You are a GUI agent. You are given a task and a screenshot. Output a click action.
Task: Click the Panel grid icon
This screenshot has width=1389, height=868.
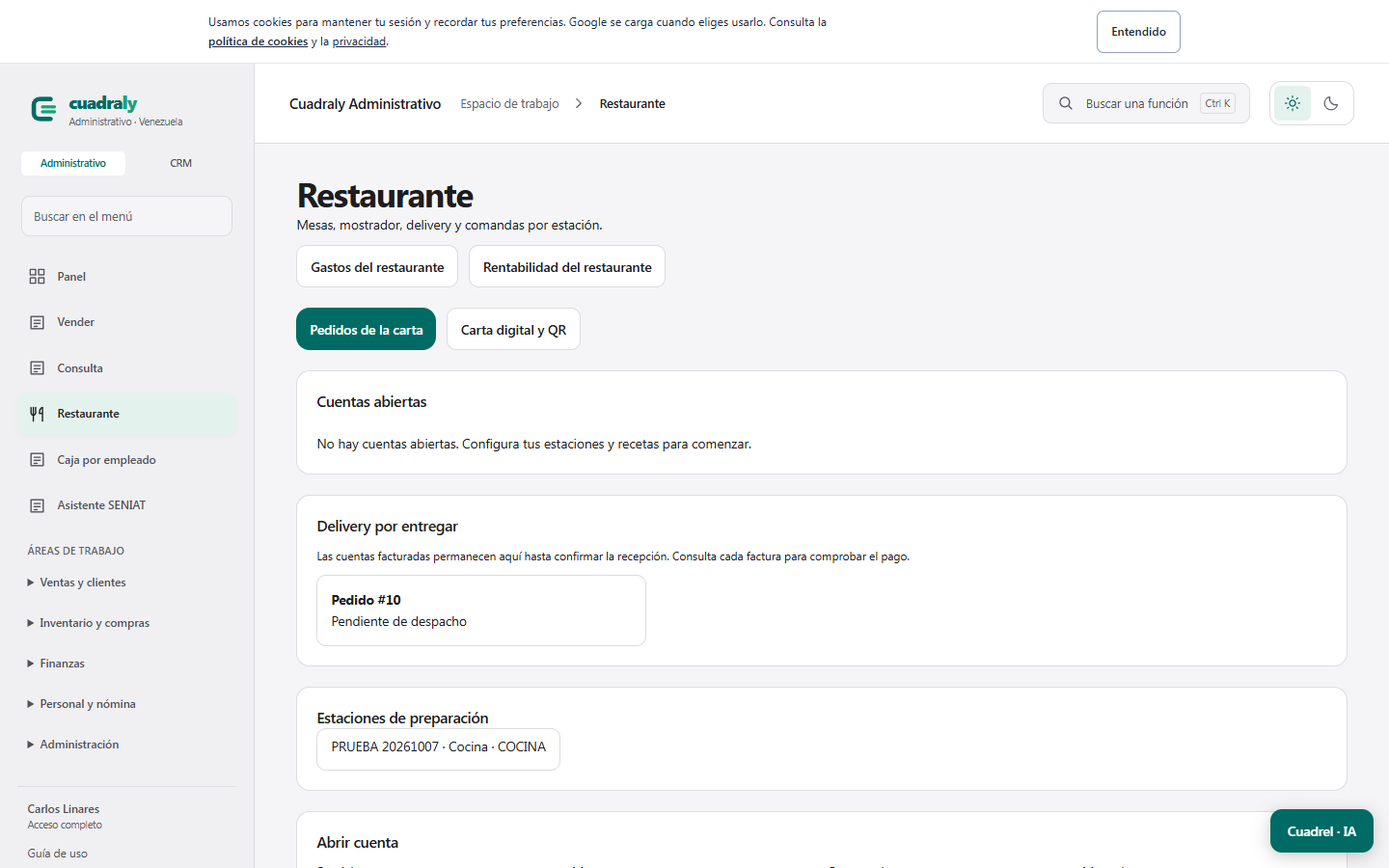tap(38, 277)
